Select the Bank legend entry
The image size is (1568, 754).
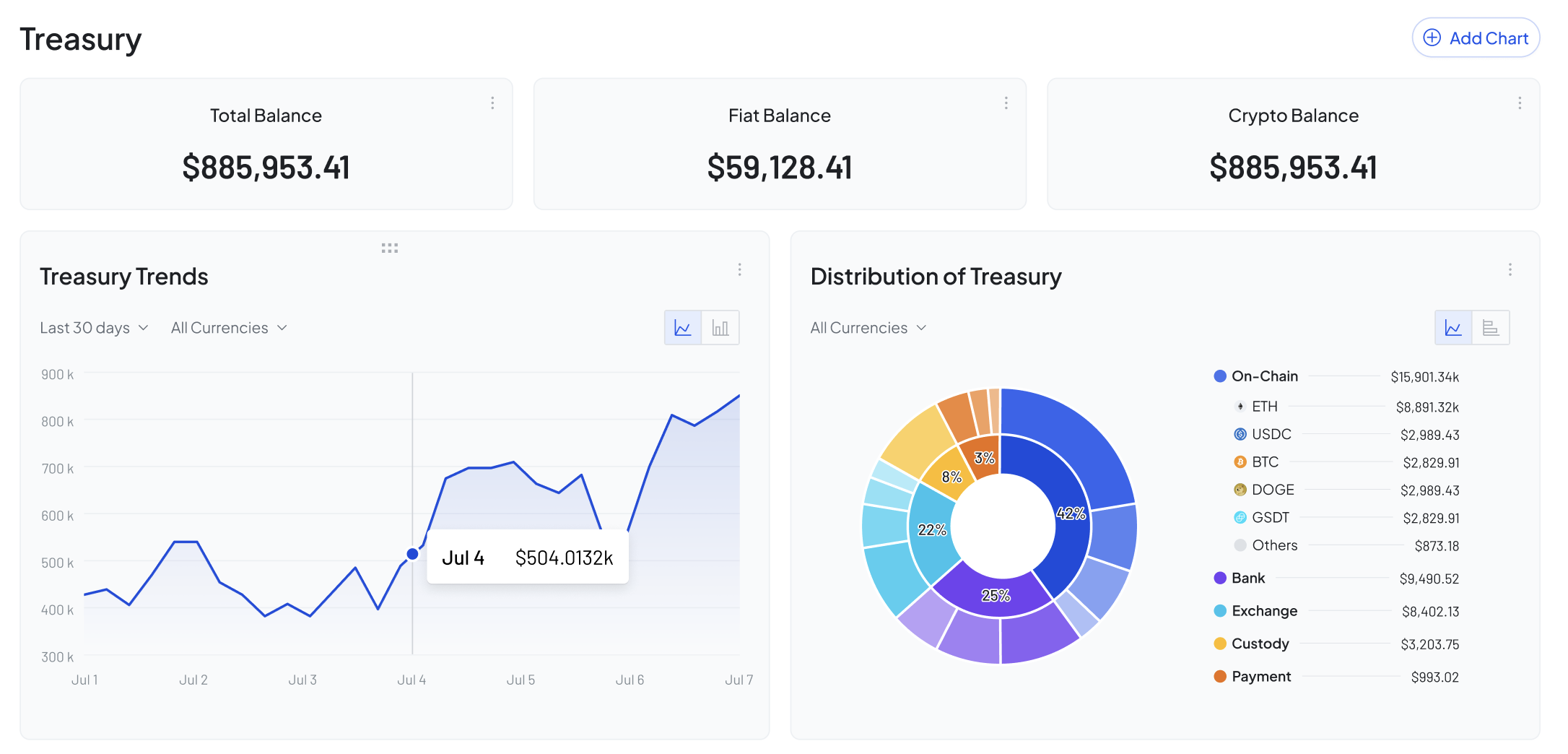(x=1247, y=578)
